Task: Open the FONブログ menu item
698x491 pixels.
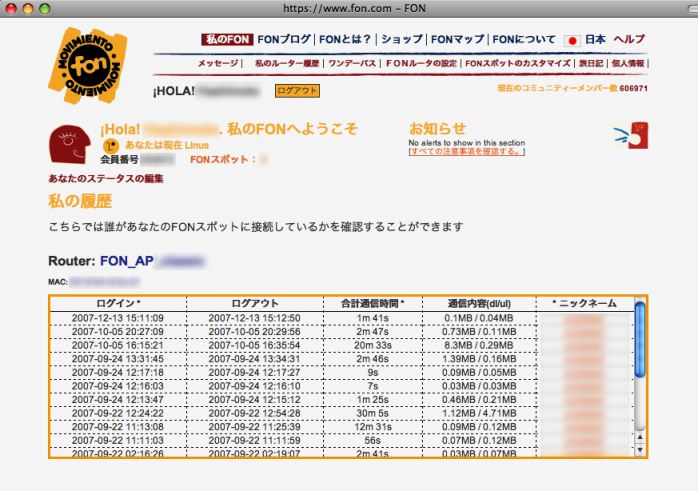Action: coord(284,39)
